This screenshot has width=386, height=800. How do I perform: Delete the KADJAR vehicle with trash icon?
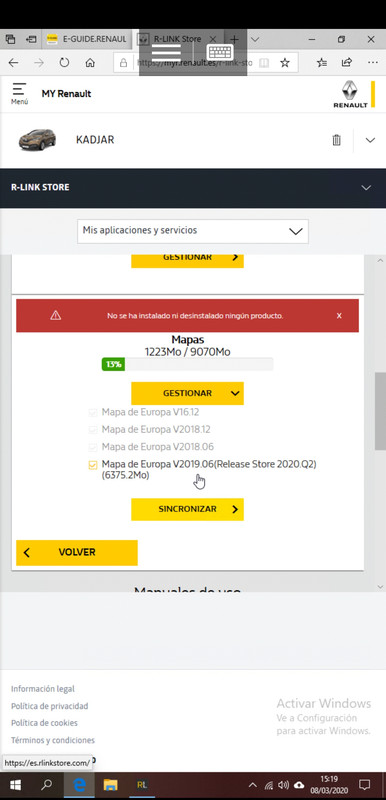(x=337, y=140)
